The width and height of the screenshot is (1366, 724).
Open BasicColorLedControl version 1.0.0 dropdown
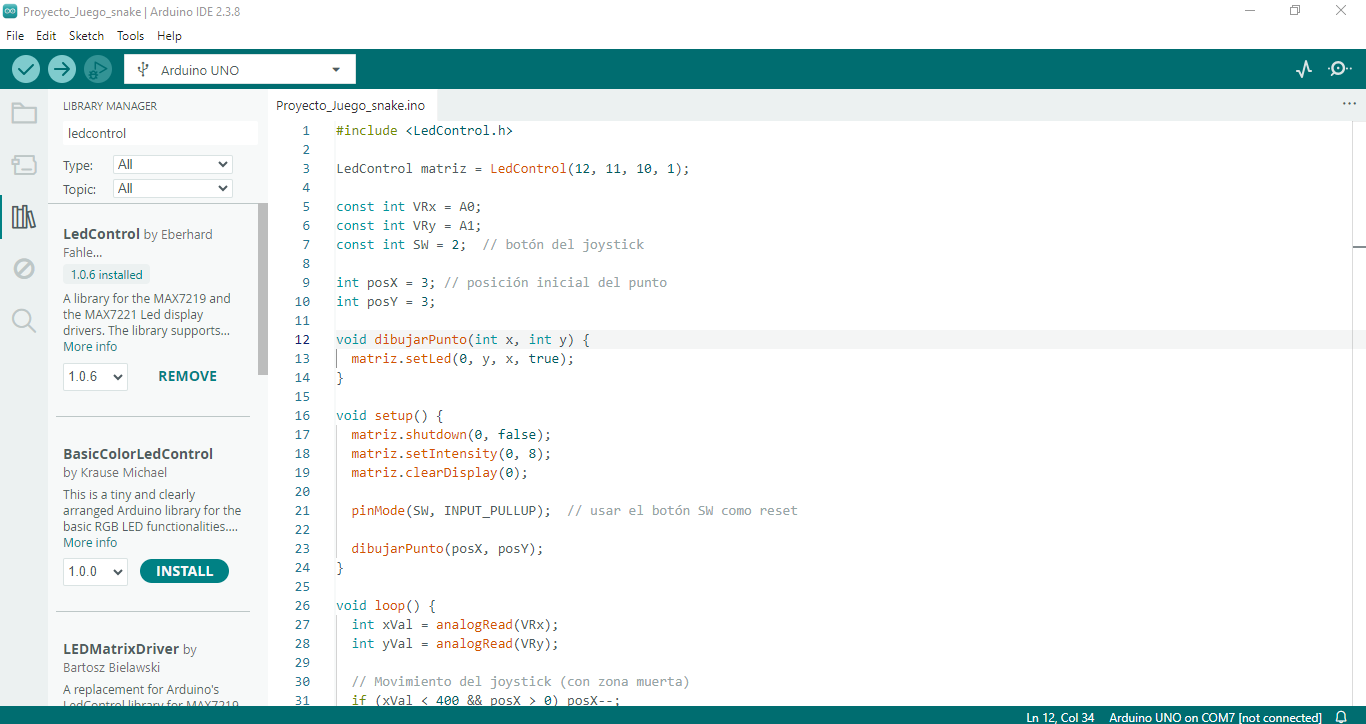pos(95,571)
